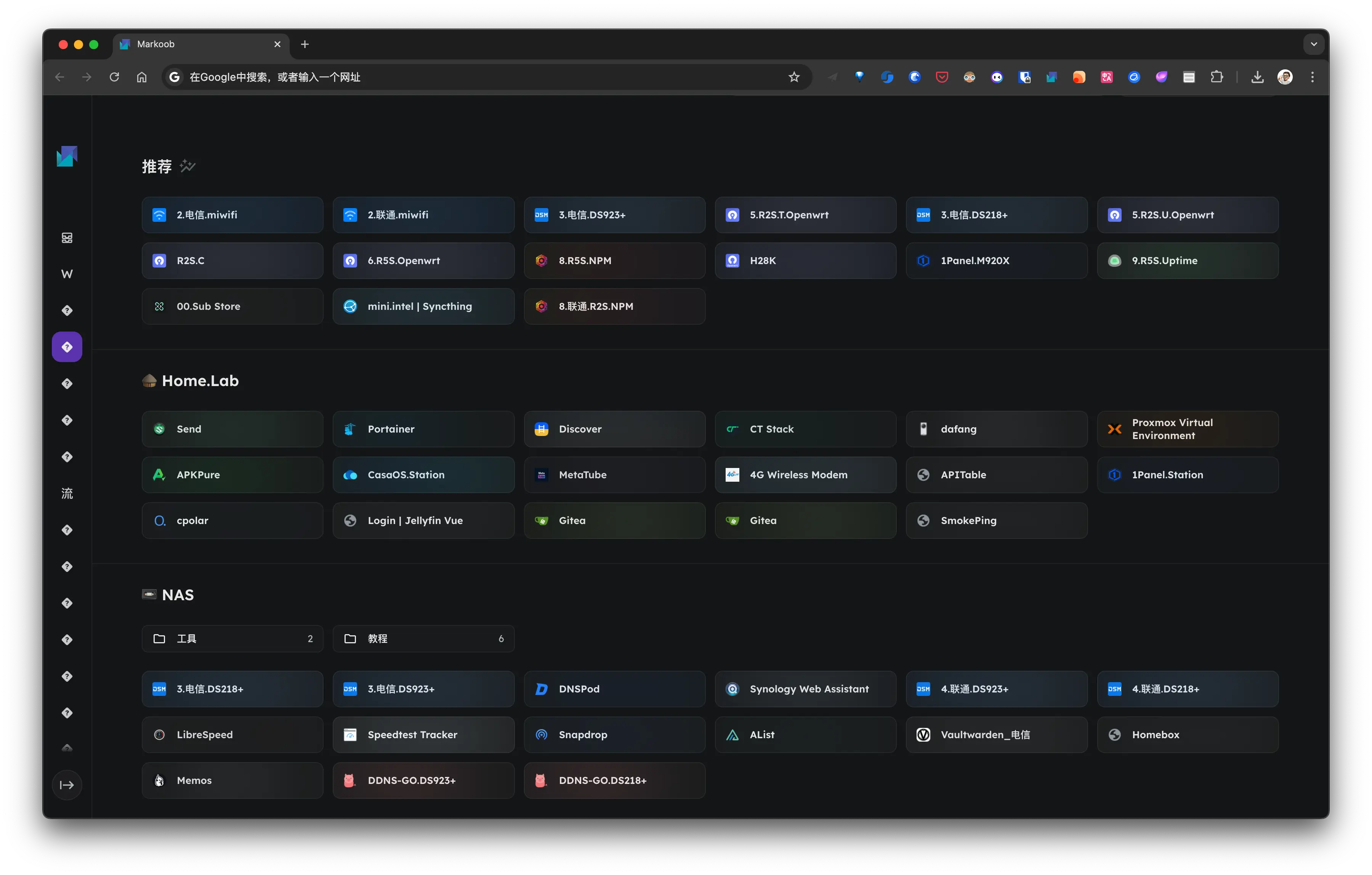Open the downloads icon in the toolbar
This screenshot has width=1372, height=875.
(x=1257, y=77)
